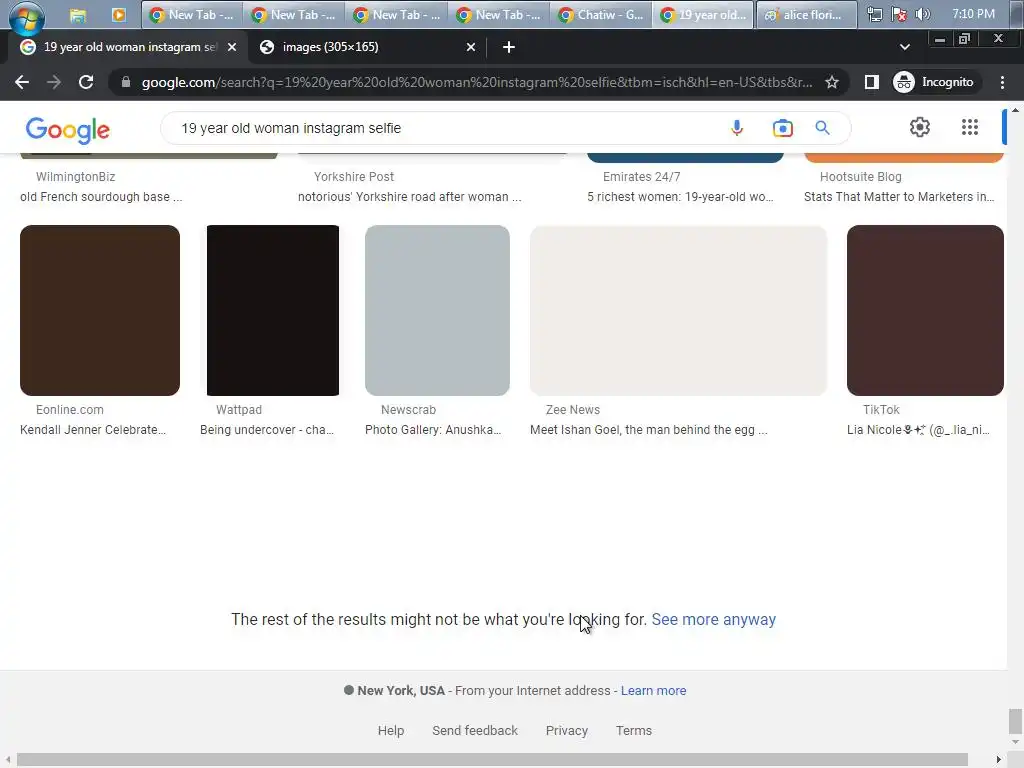Image resolution: width=1024 pixels, height=768 pixels.
Task: Switch to '19 year old...' taskbar window
Action: point(703,14)
